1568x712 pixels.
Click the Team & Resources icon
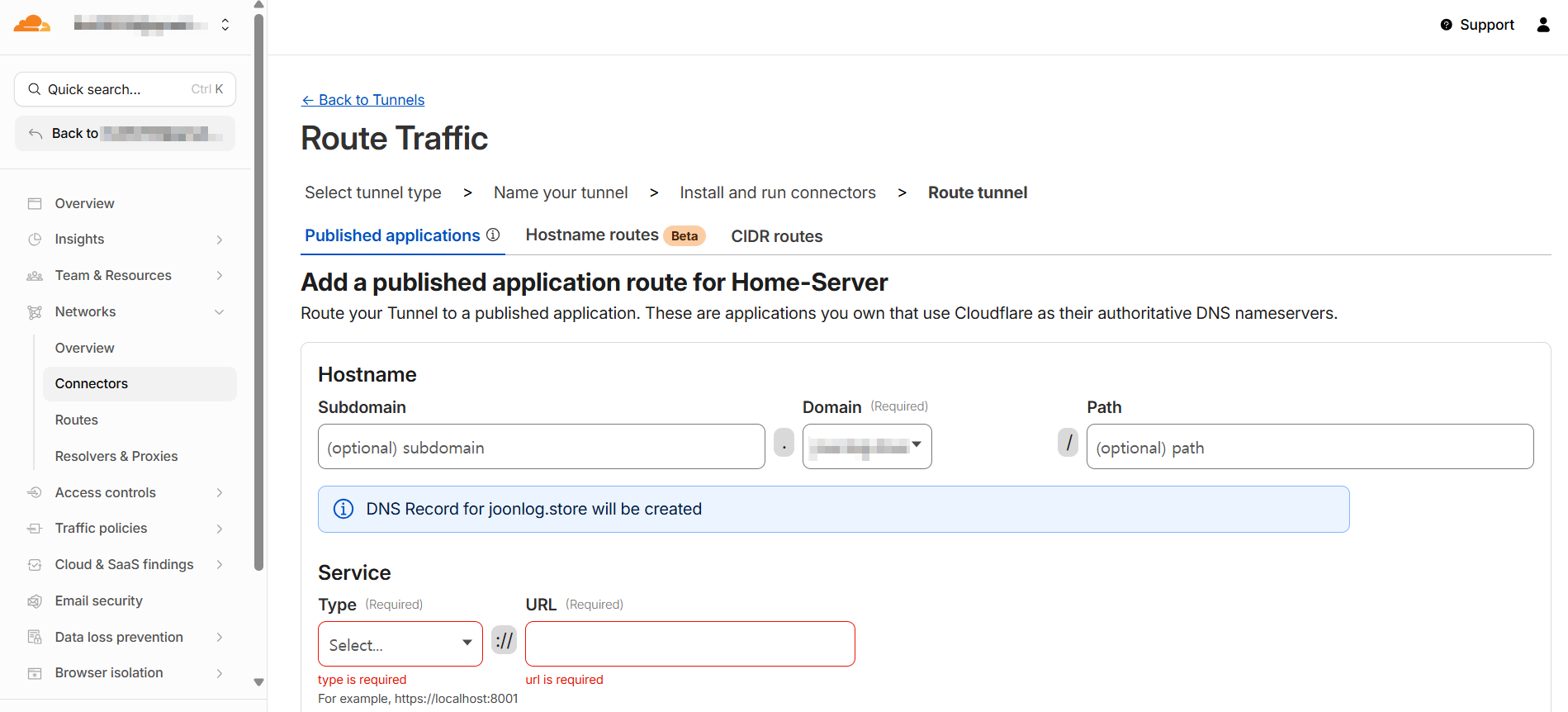tap(35, 276)
